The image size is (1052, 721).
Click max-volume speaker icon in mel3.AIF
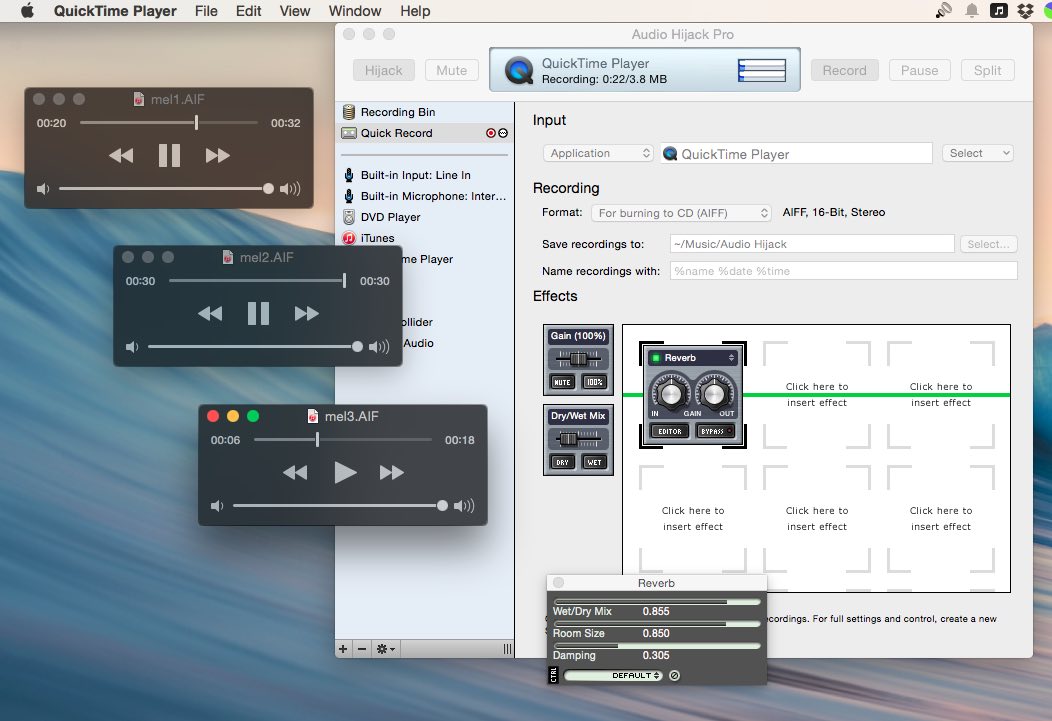464,506
